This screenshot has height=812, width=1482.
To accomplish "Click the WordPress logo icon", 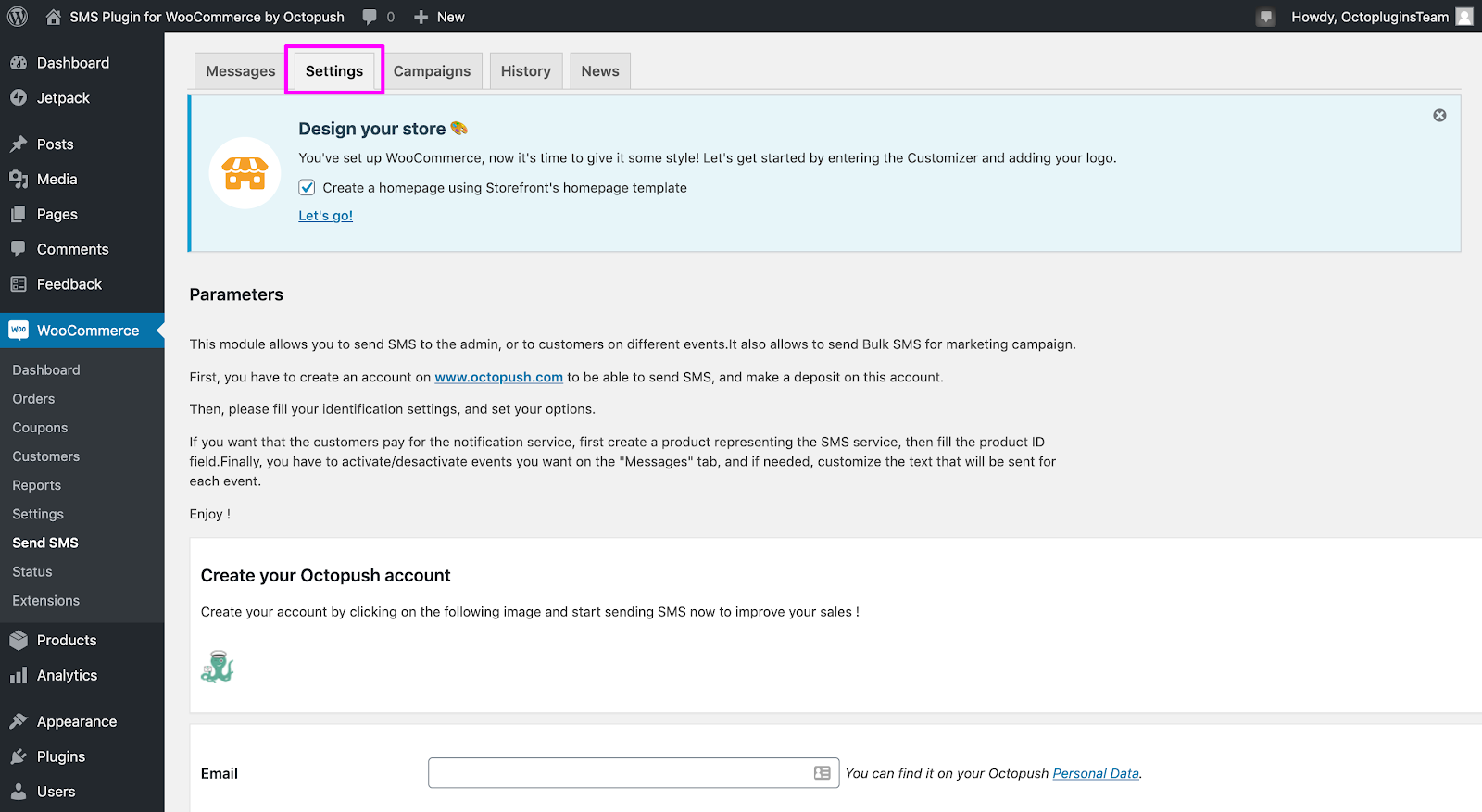I will click(x=18, y=17).
